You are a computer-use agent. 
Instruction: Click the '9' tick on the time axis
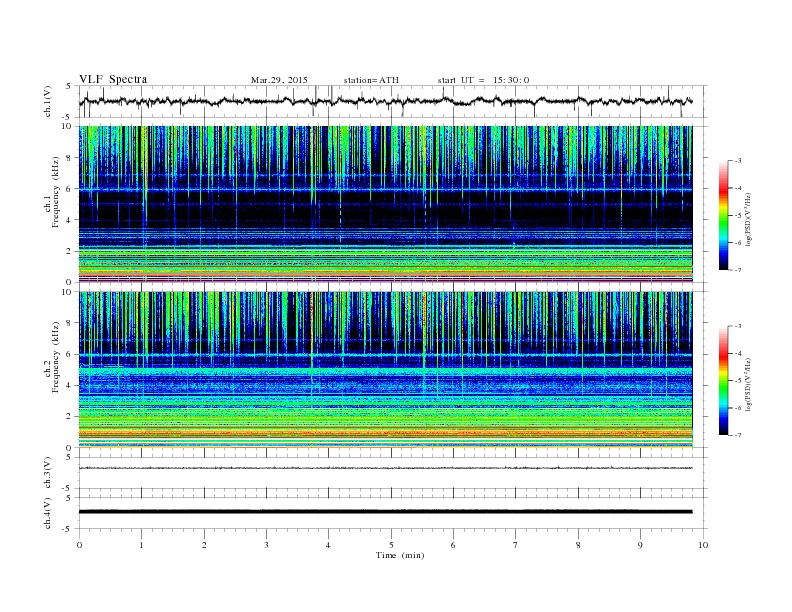click(x=640, y=545)
